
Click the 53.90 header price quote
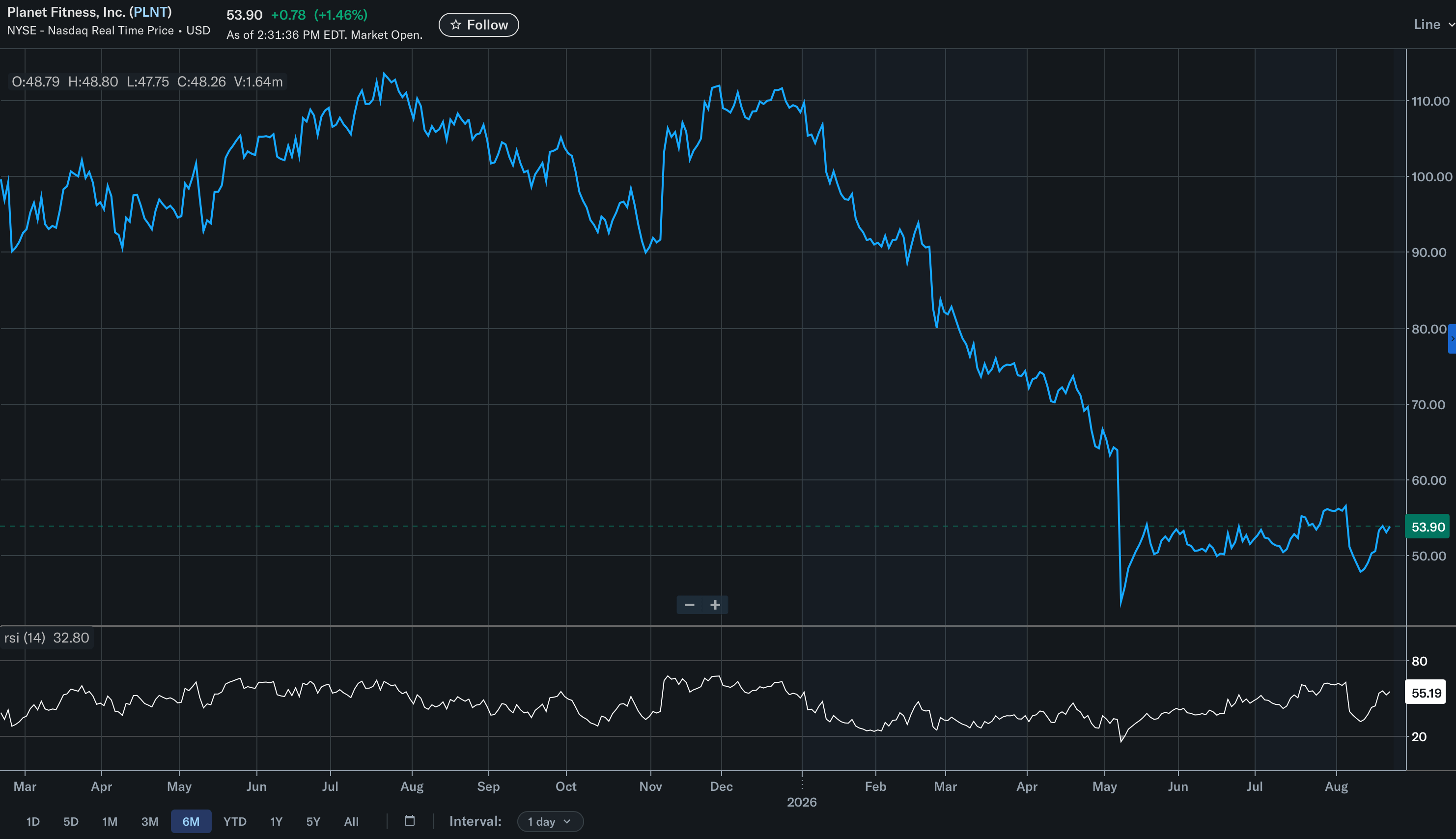pos(244,15)
